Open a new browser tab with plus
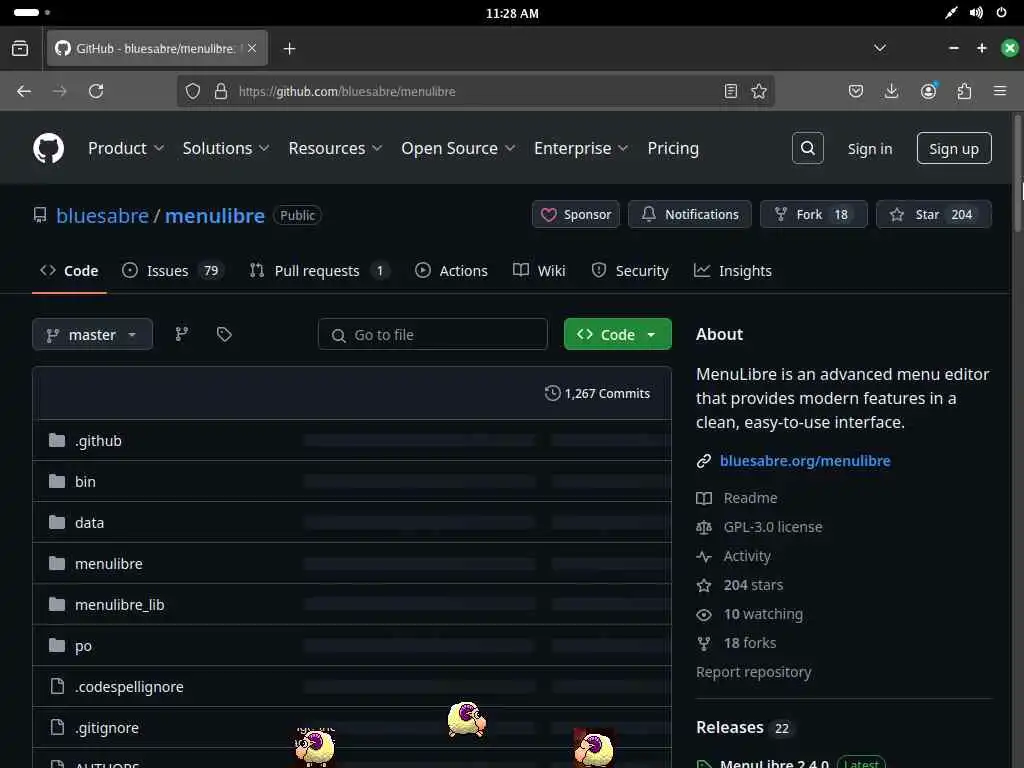 [289, 48]
